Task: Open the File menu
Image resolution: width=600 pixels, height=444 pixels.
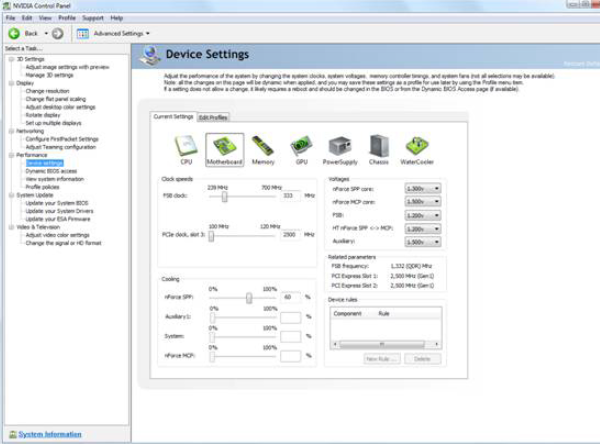Action: [x=10, y=18]
